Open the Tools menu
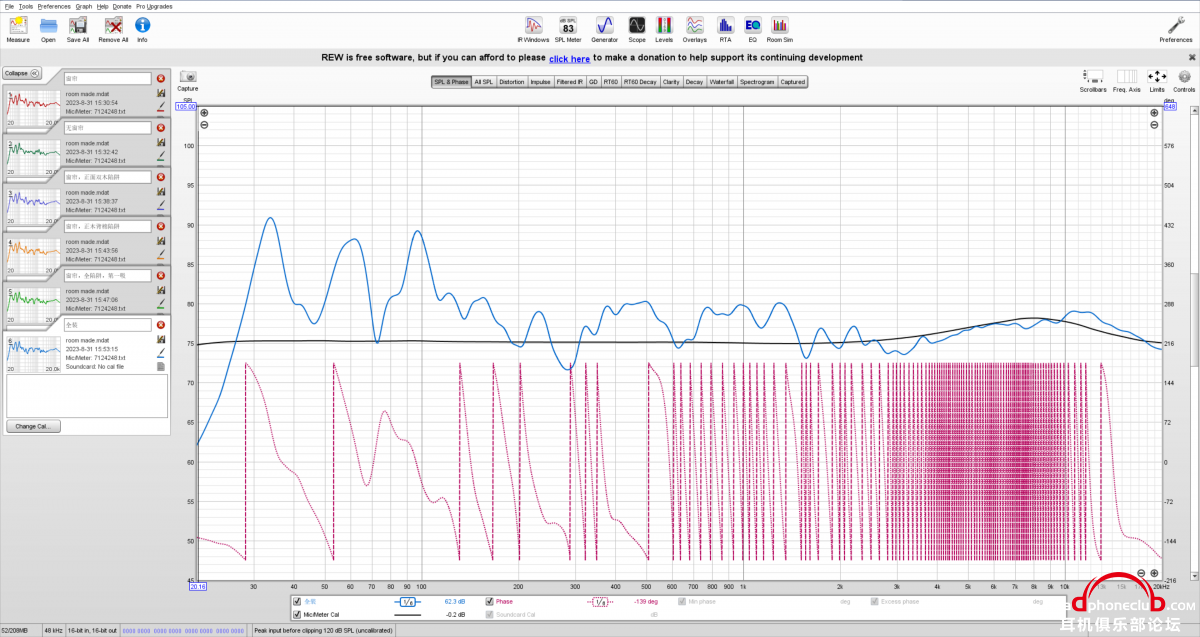1200x637 pixels. coord(26,6)
